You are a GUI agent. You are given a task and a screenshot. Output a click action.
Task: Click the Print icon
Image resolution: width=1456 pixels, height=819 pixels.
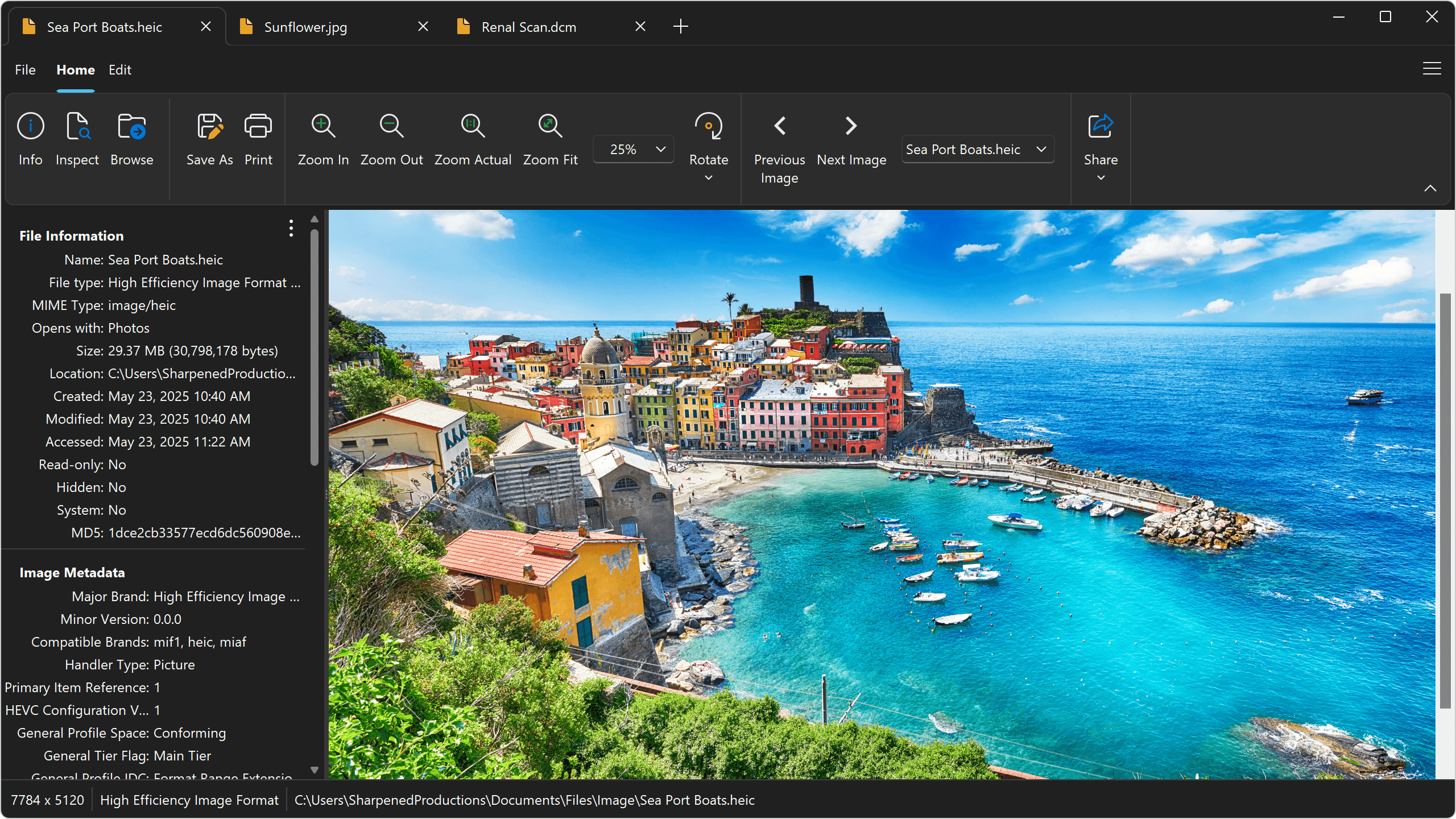click(x=258, y=126)
